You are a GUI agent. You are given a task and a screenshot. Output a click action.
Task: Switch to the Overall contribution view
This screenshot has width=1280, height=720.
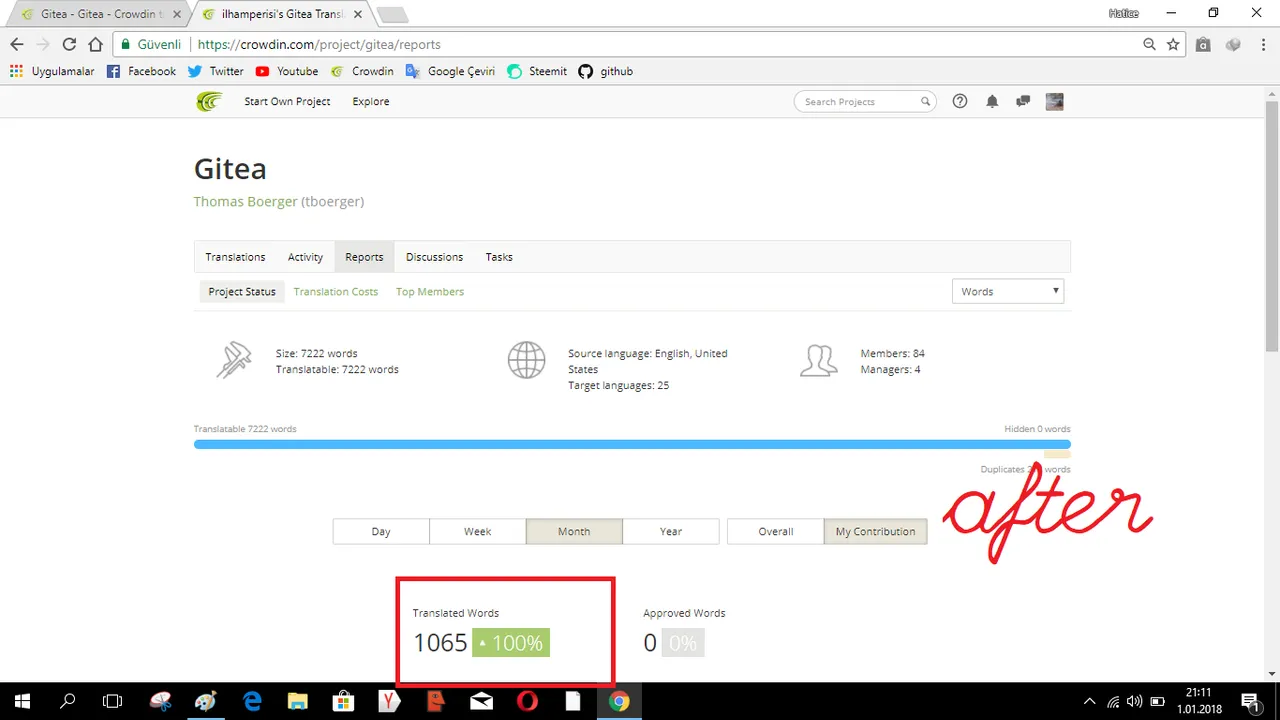(x=775, y=531)
